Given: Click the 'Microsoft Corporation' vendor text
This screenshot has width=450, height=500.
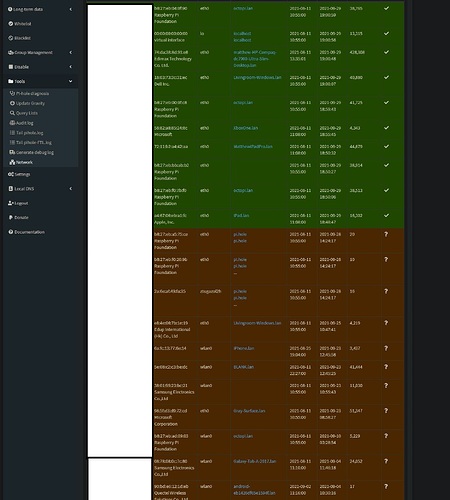Looking at the screenshot, I should tap(166, 421).
